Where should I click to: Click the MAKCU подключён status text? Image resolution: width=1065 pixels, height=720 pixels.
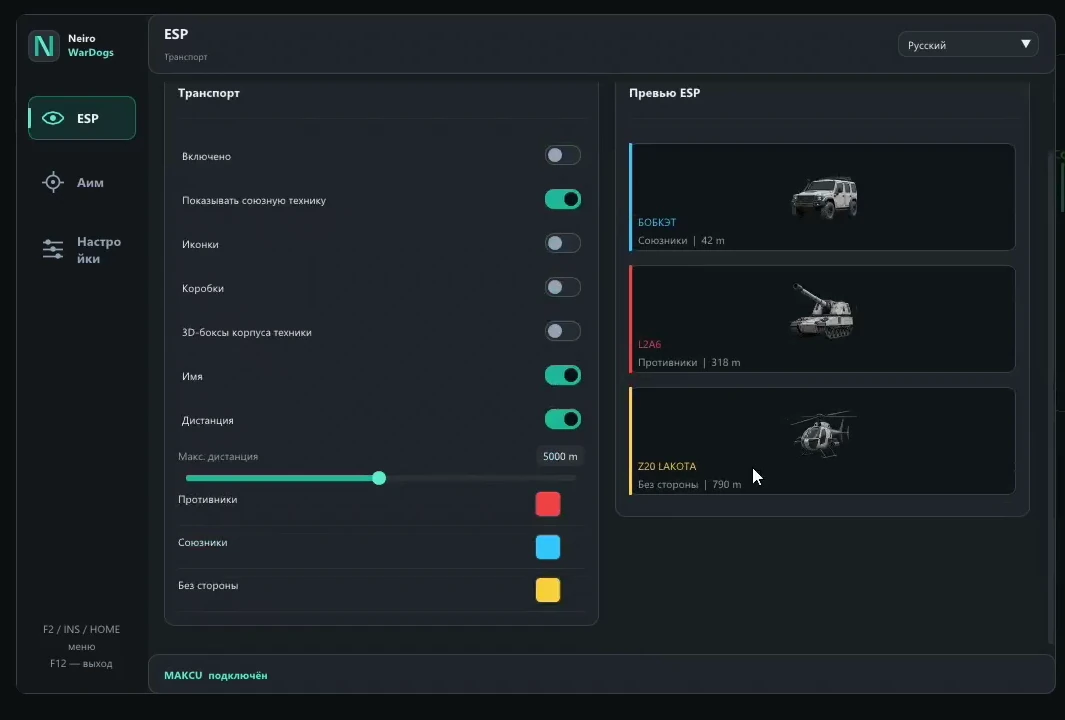[215, 675]
